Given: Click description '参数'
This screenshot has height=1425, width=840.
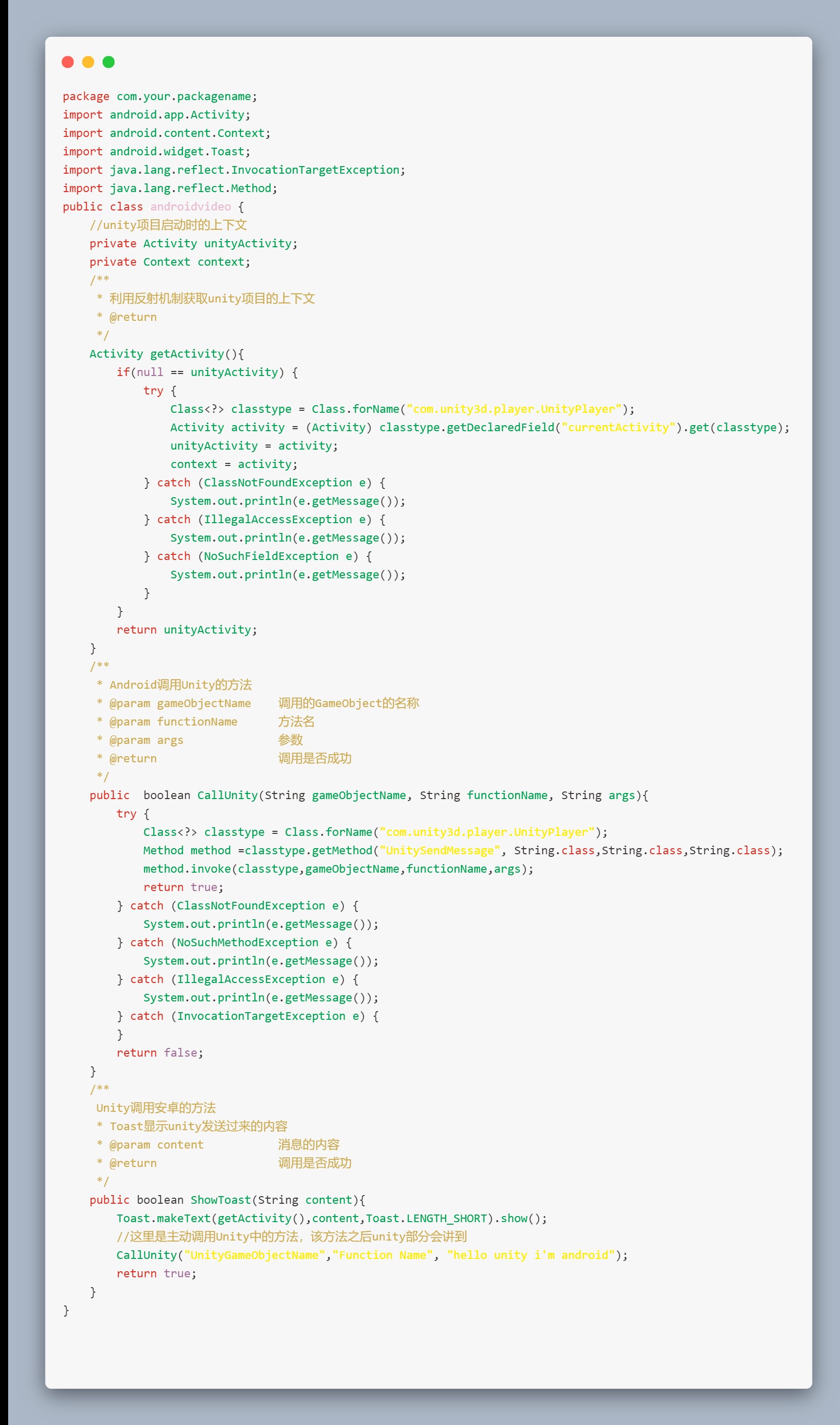Looking at the screenshot, I should pos(291,740).
